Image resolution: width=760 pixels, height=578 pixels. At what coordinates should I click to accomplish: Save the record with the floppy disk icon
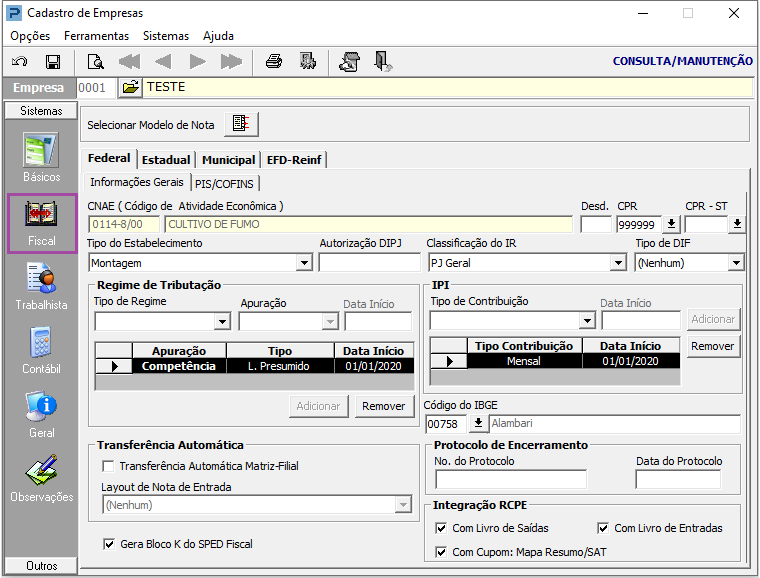pyautogui.click(x=53, y=62)
